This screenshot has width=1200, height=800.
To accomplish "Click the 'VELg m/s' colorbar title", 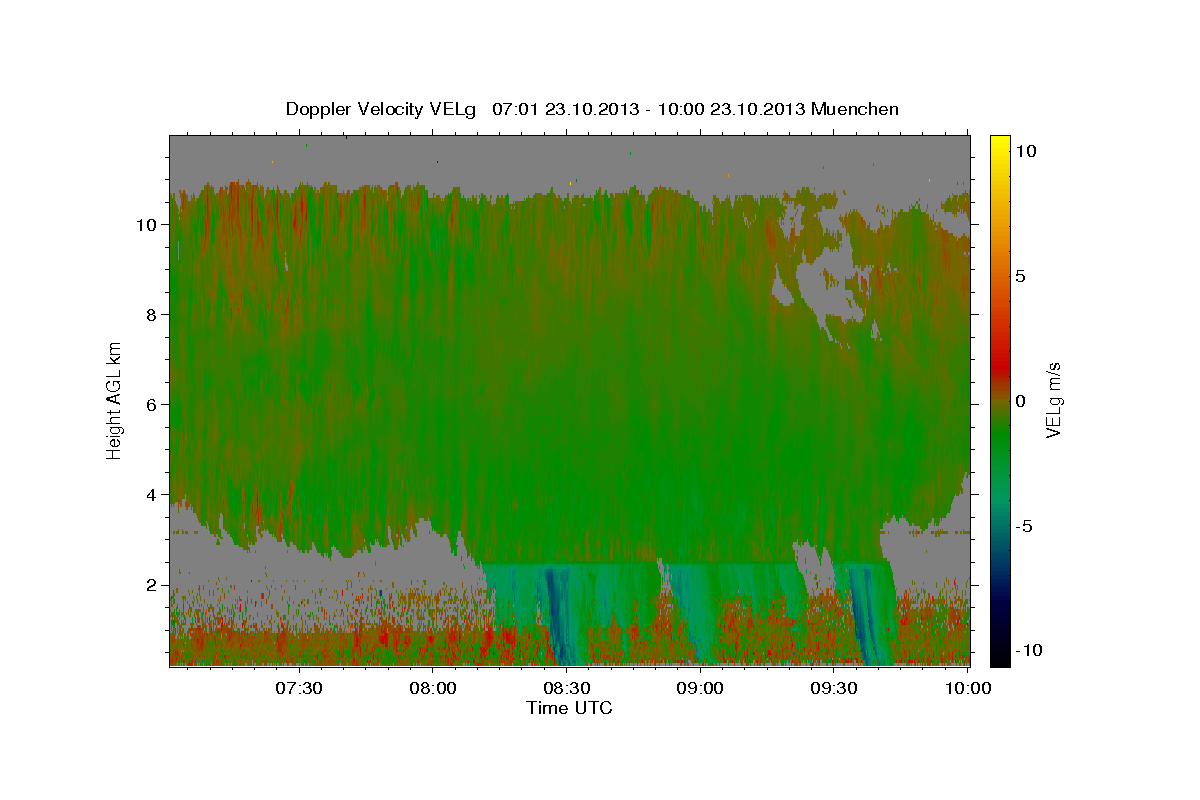I will point(1053,400).
